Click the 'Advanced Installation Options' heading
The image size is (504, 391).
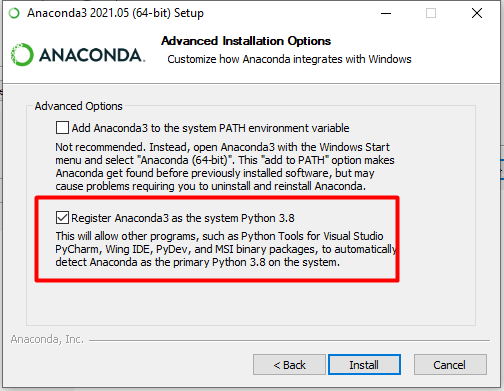246,41
